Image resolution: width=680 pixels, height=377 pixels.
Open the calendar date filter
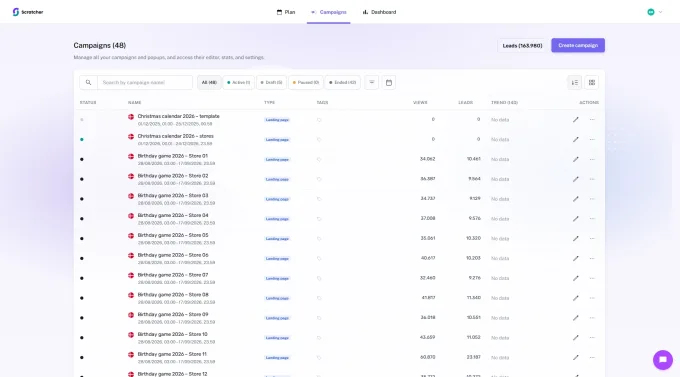click(x=389, y=82)
